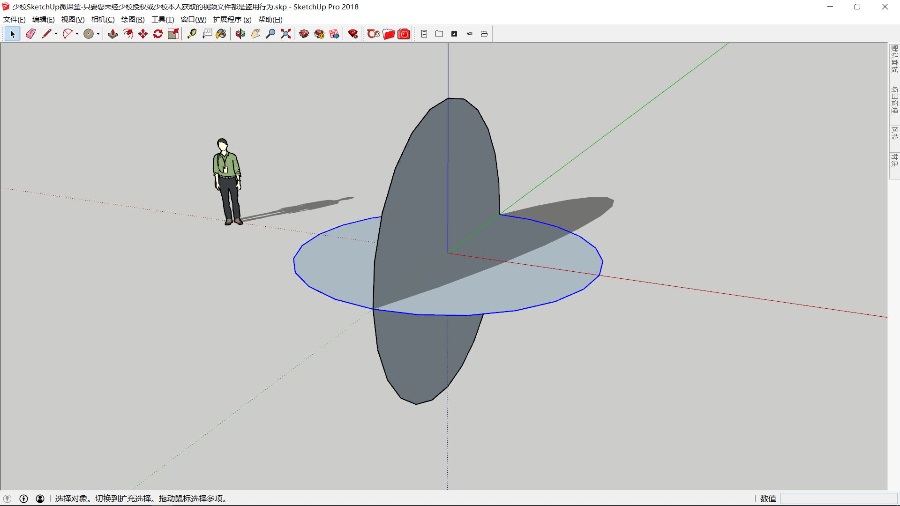Choose the Rotate tool
This screenshot has height=506, width=900.
pyautogui.click(x=158, y=34)
